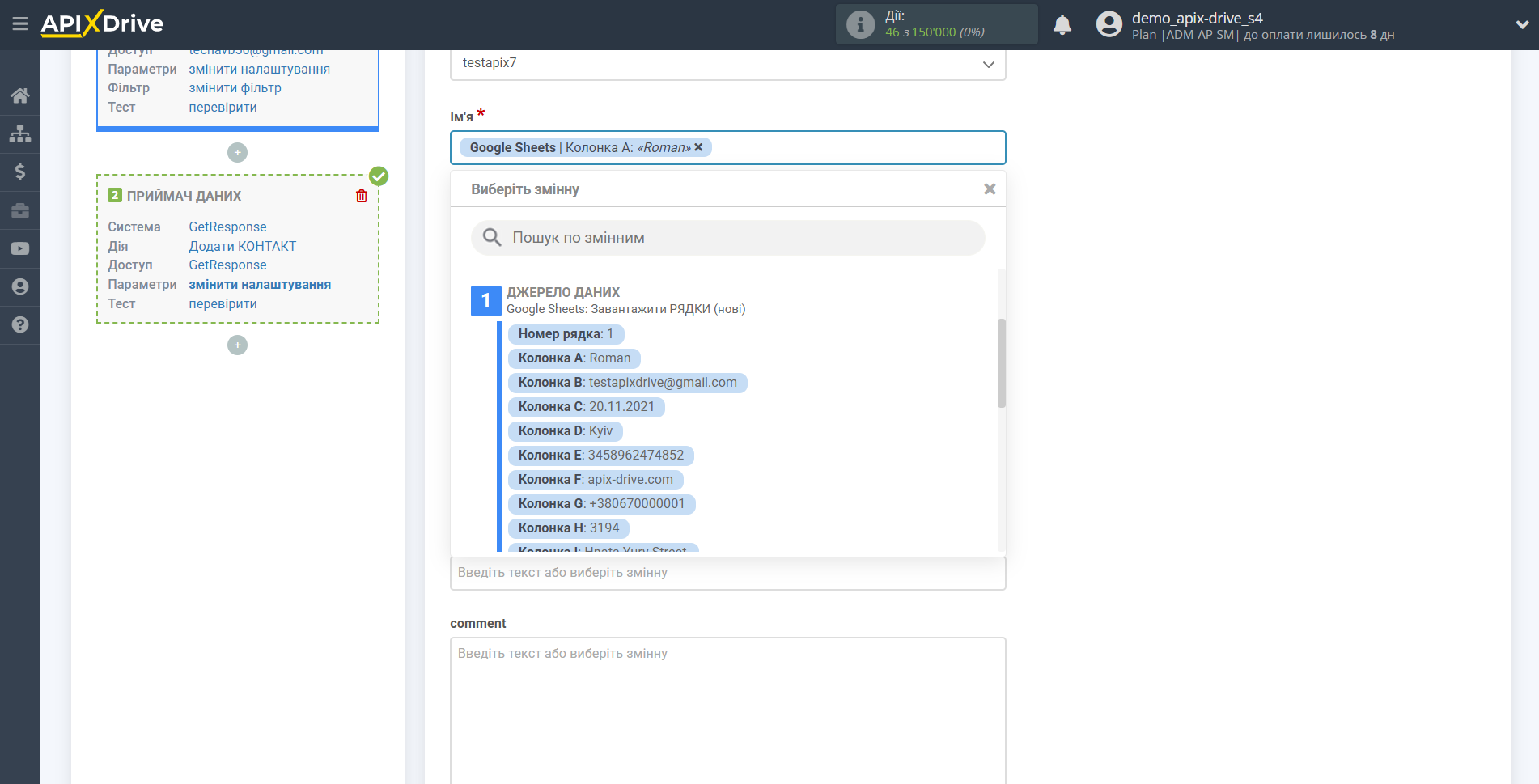Click the search magnifier icon

[492, 237]
